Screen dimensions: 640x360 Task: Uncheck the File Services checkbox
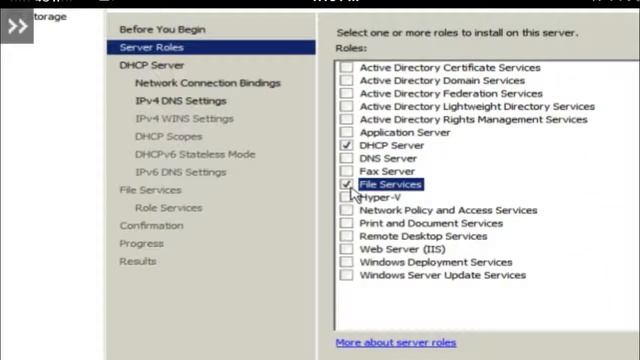click(346, 184)
